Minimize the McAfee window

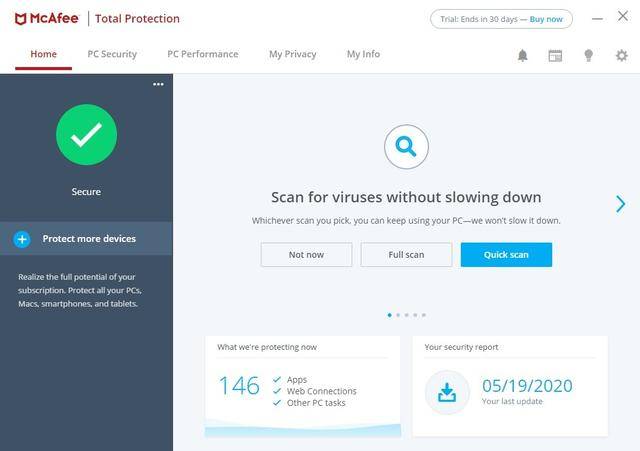click(x=597, y=19)
